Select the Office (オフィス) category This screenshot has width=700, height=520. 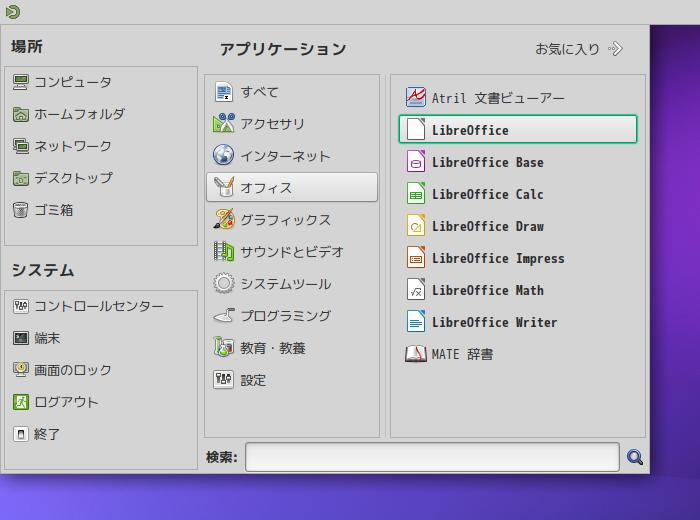pos(292,187)
